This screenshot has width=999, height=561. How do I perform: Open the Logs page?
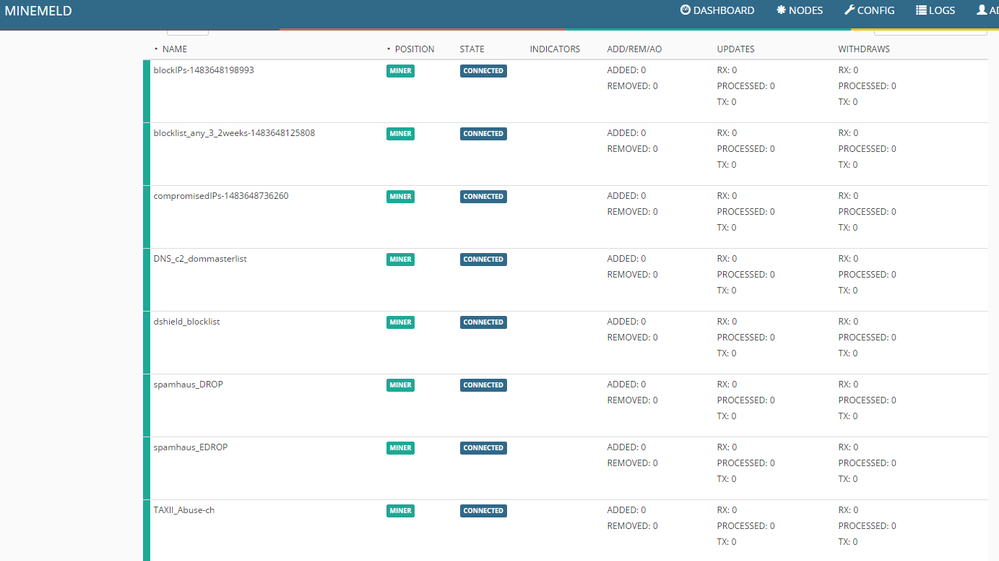point(935,10)
